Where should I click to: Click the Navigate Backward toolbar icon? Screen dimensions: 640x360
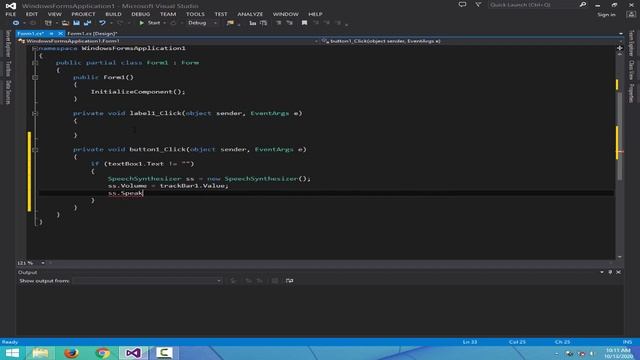click(16, 23)
